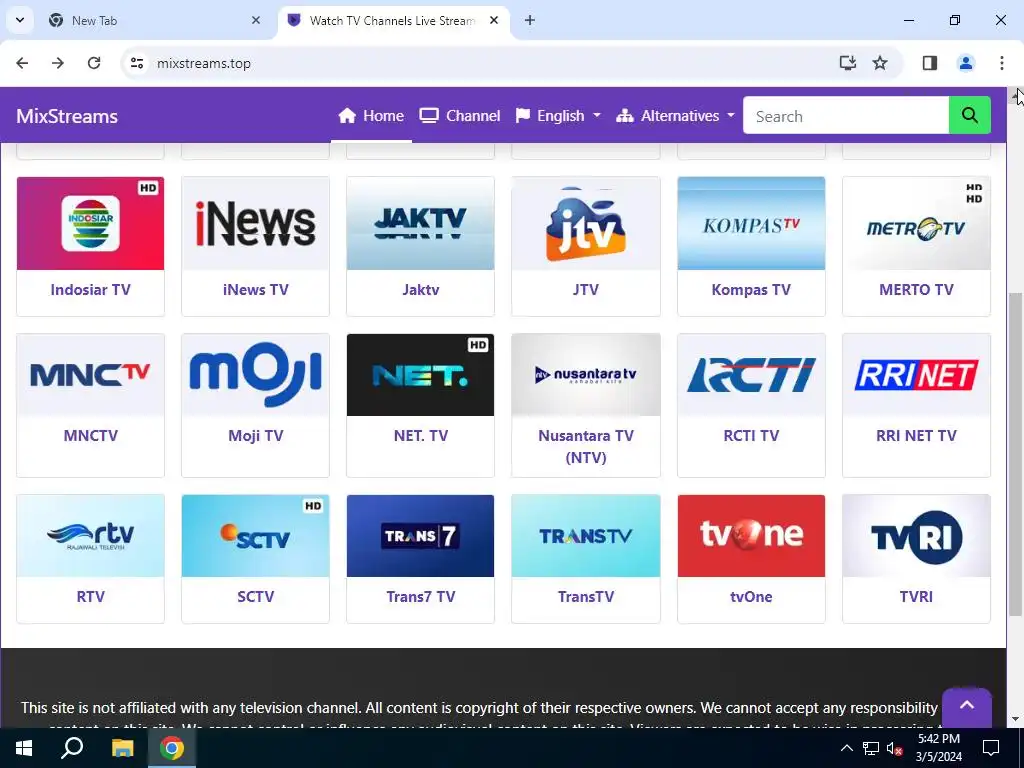
Task: Click the MNCTV title link
Action: coord(90,436)
